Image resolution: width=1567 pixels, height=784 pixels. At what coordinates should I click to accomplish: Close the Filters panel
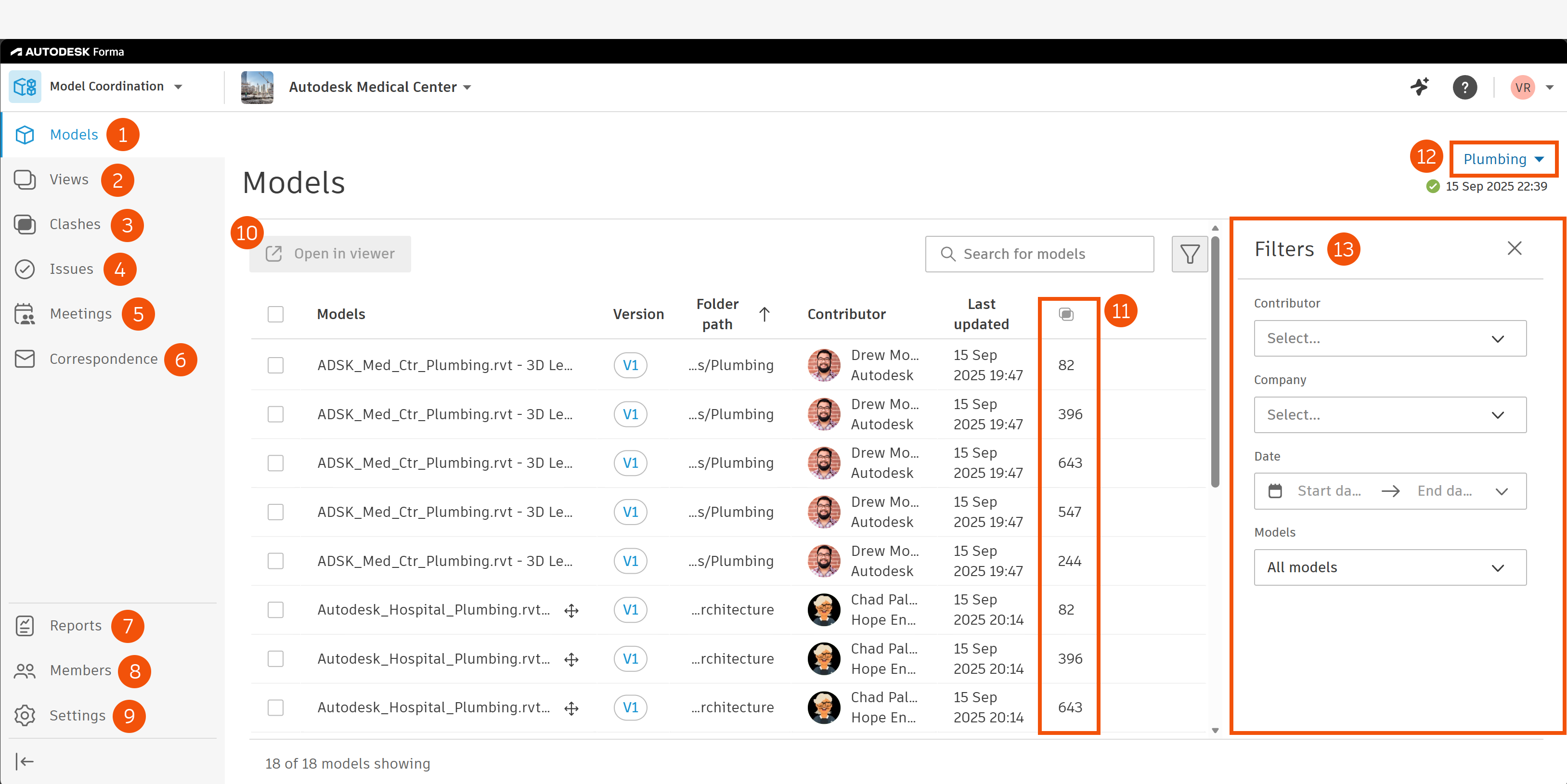(1514, 248)
